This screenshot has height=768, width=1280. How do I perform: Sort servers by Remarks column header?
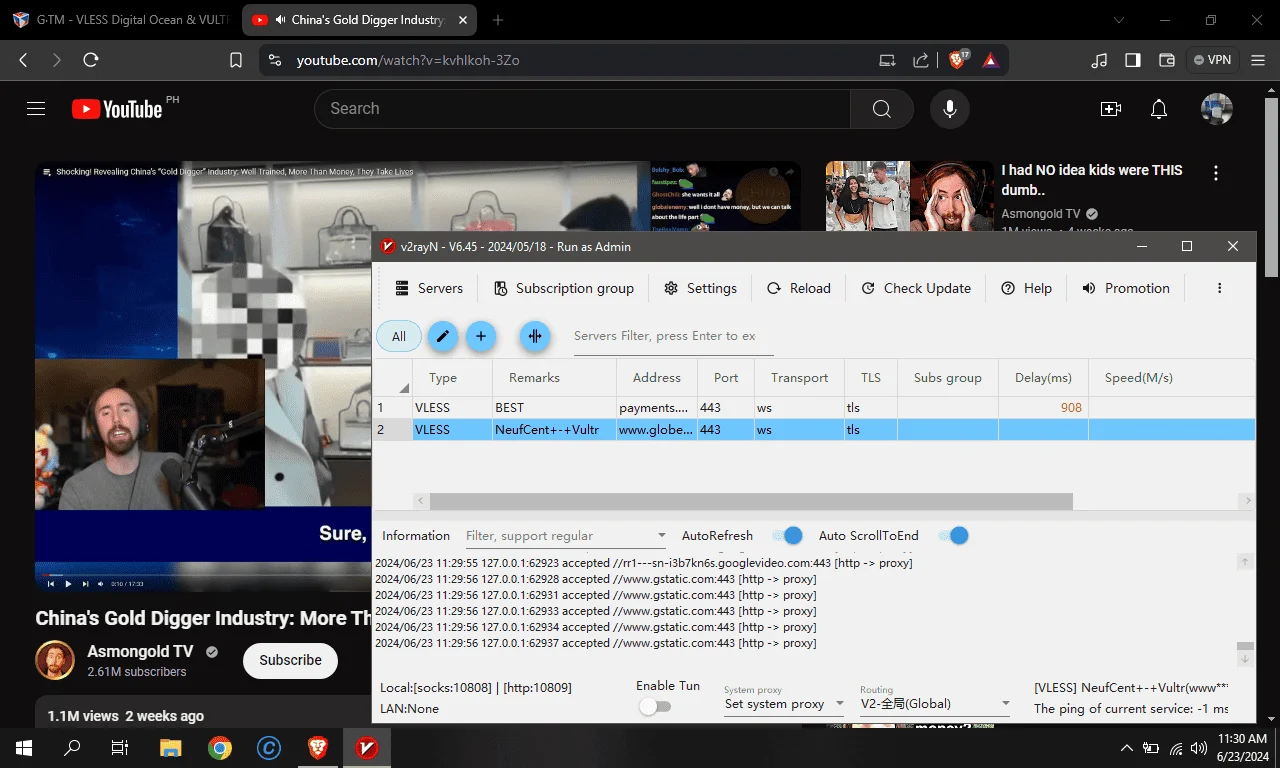554,378
